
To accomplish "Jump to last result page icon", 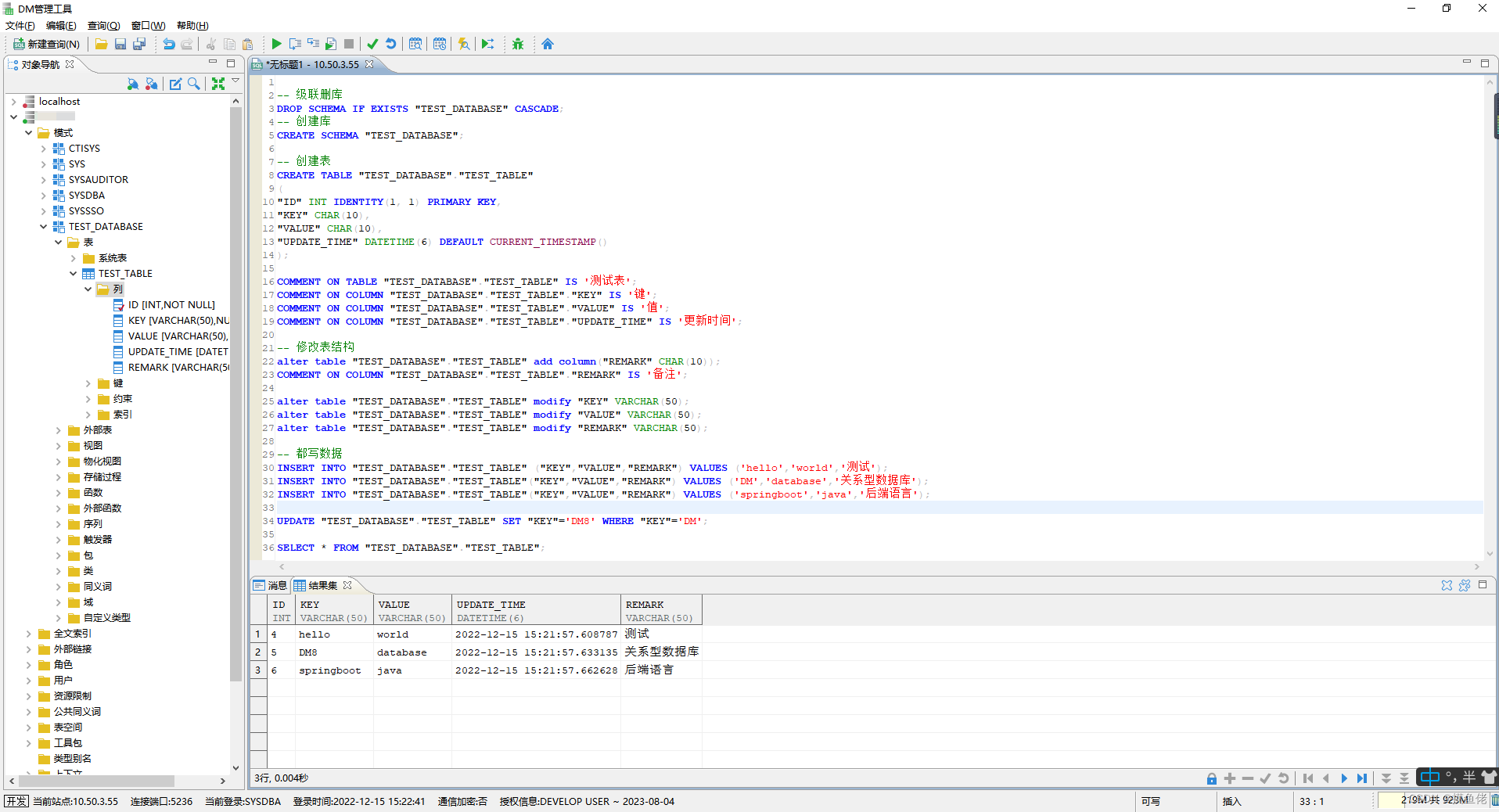I will click(1362, 778).
